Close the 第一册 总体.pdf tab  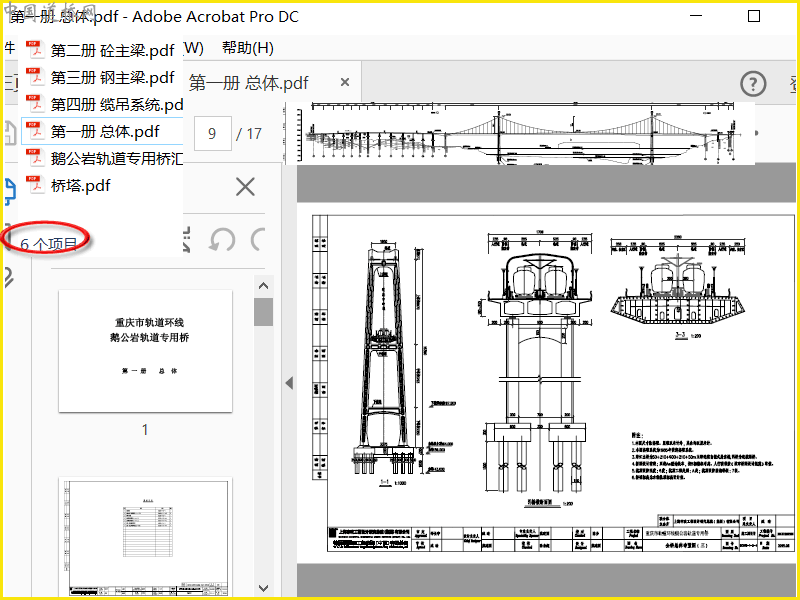tap(345, 82)
